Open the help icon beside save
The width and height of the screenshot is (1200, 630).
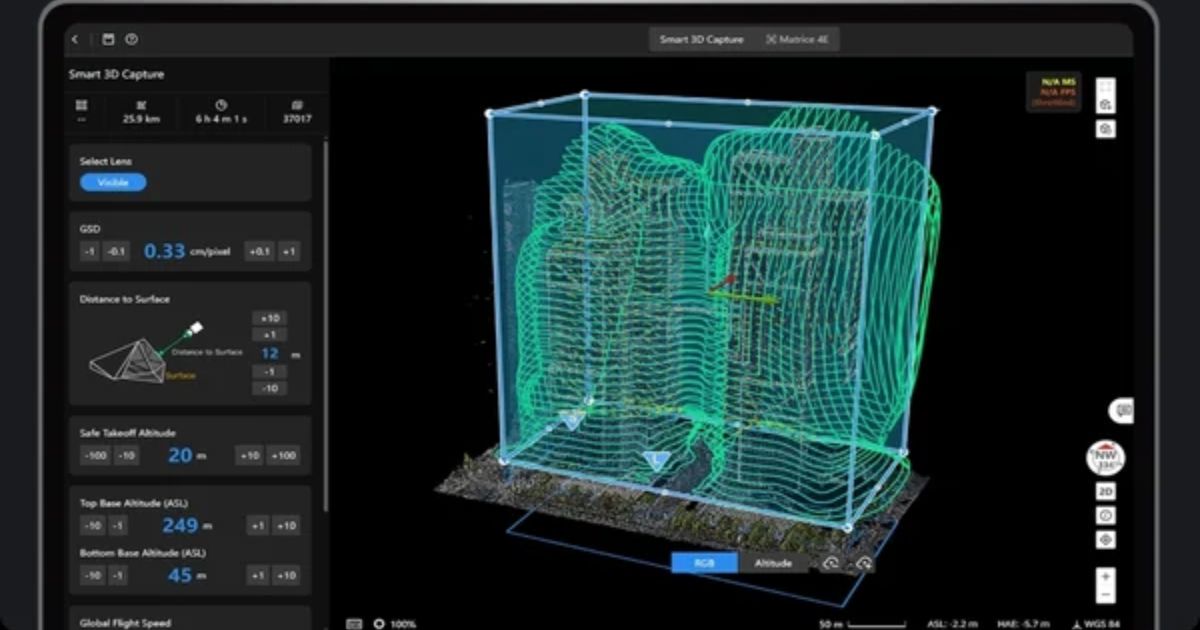(x=131, y=40)
